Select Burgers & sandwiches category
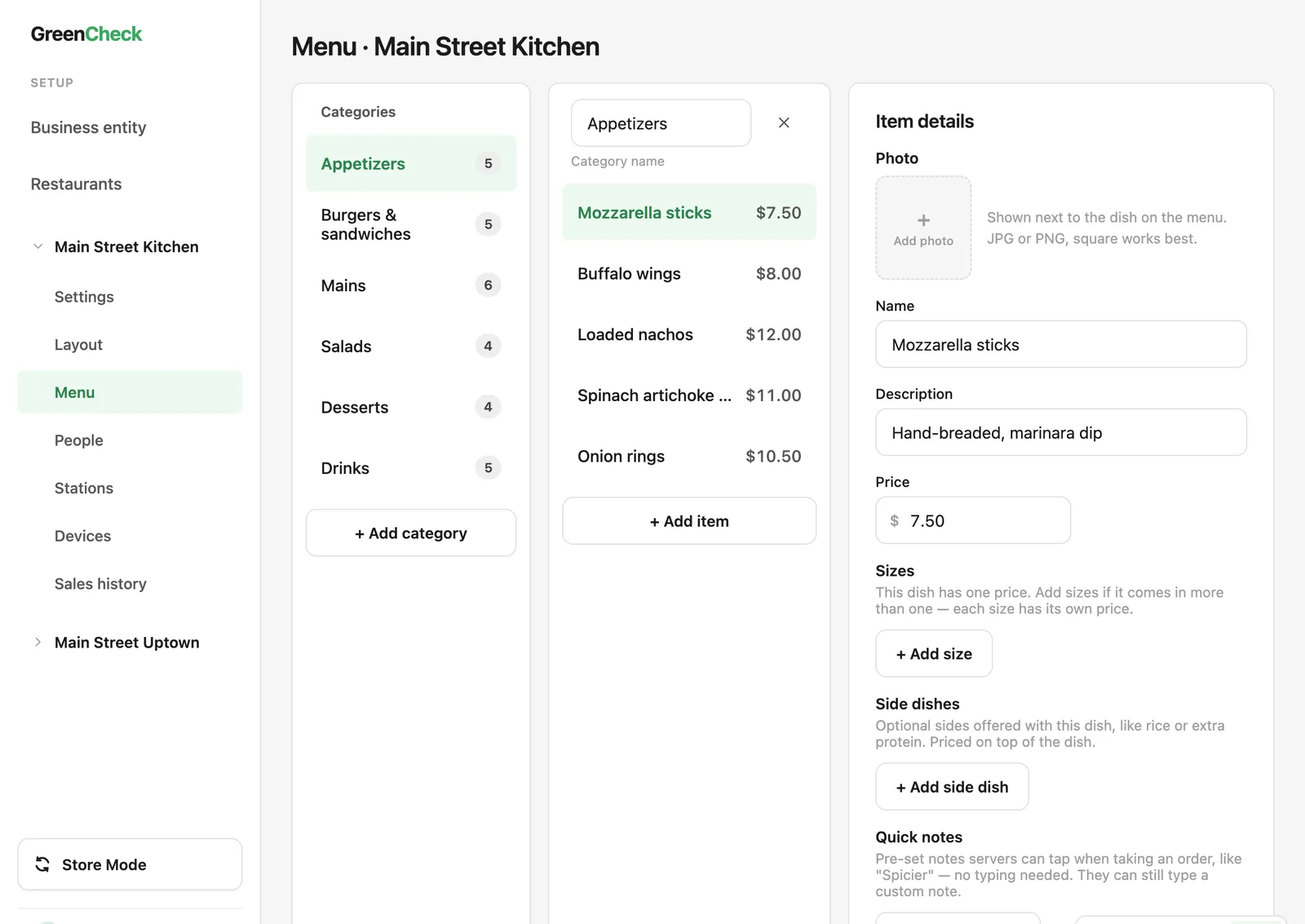 click(411, 224)
